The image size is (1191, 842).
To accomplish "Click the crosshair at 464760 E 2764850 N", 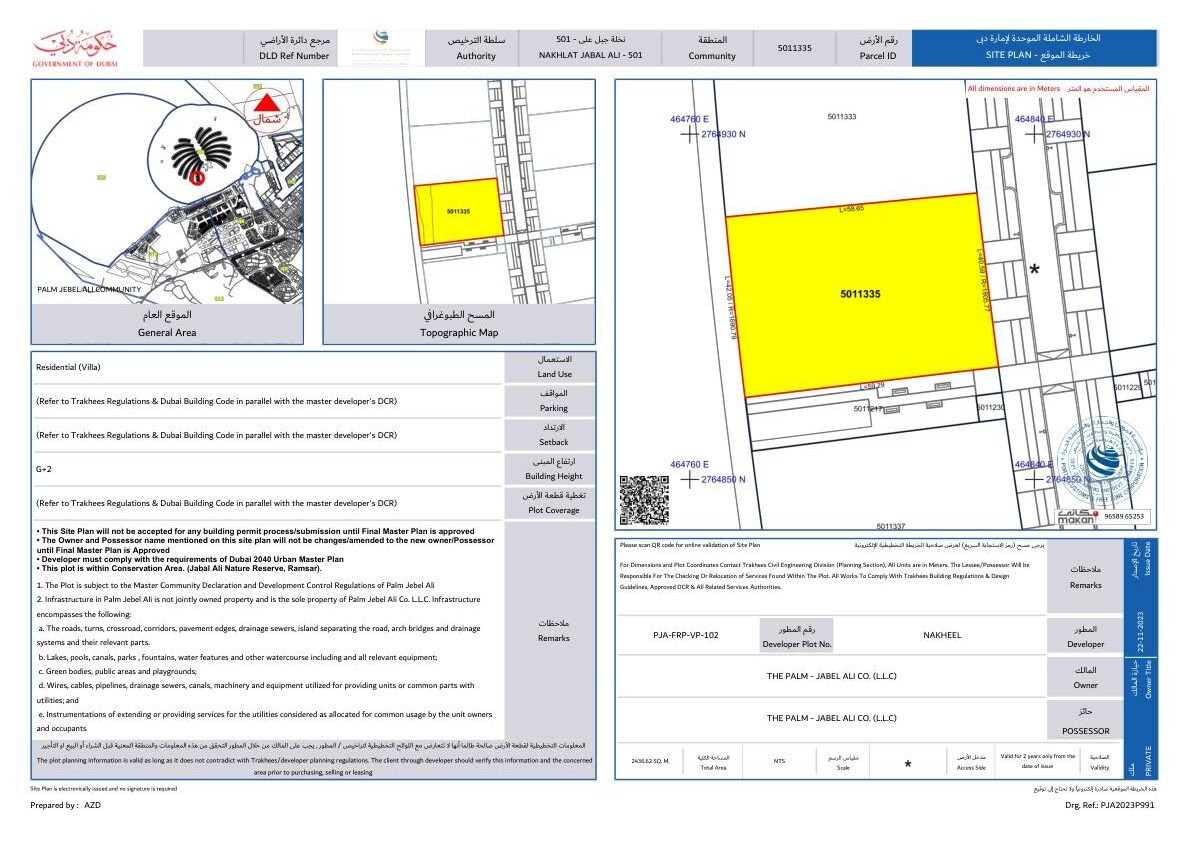I will (x=689, y=480).
